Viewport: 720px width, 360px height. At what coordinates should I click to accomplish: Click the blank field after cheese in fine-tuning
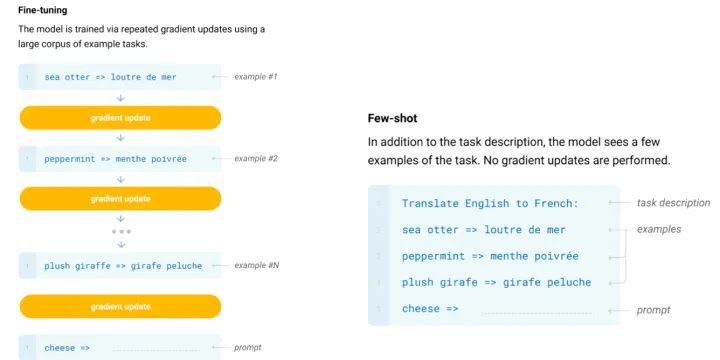click(156, 350)
